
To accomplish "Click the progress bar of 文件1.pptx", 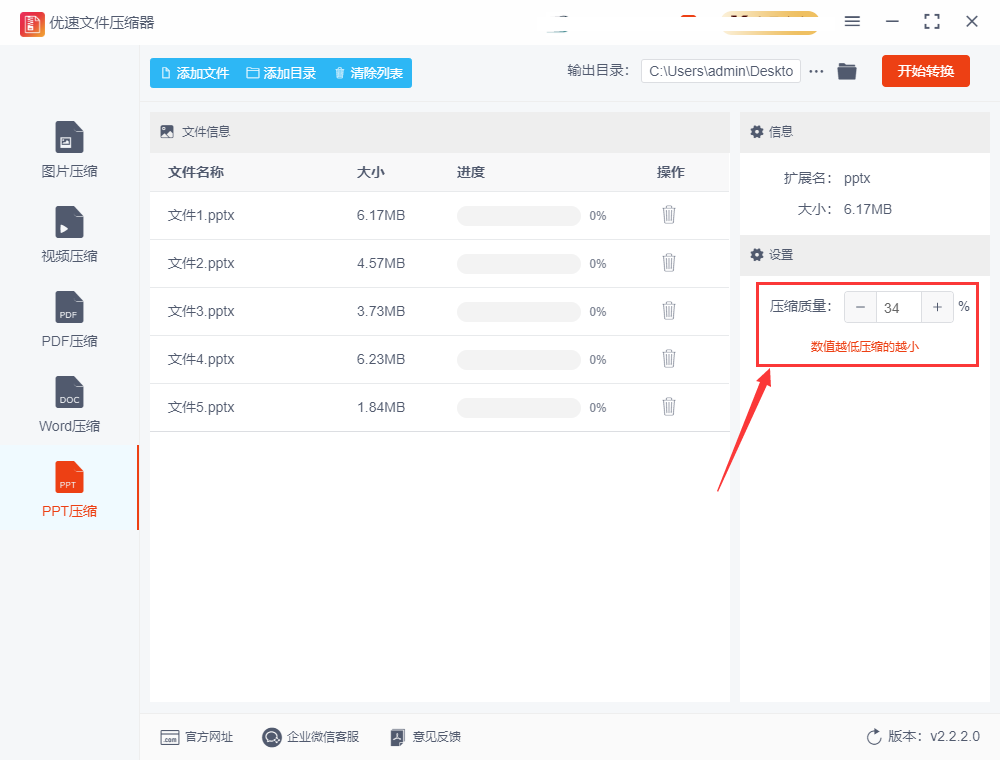I will pos(518,216).
